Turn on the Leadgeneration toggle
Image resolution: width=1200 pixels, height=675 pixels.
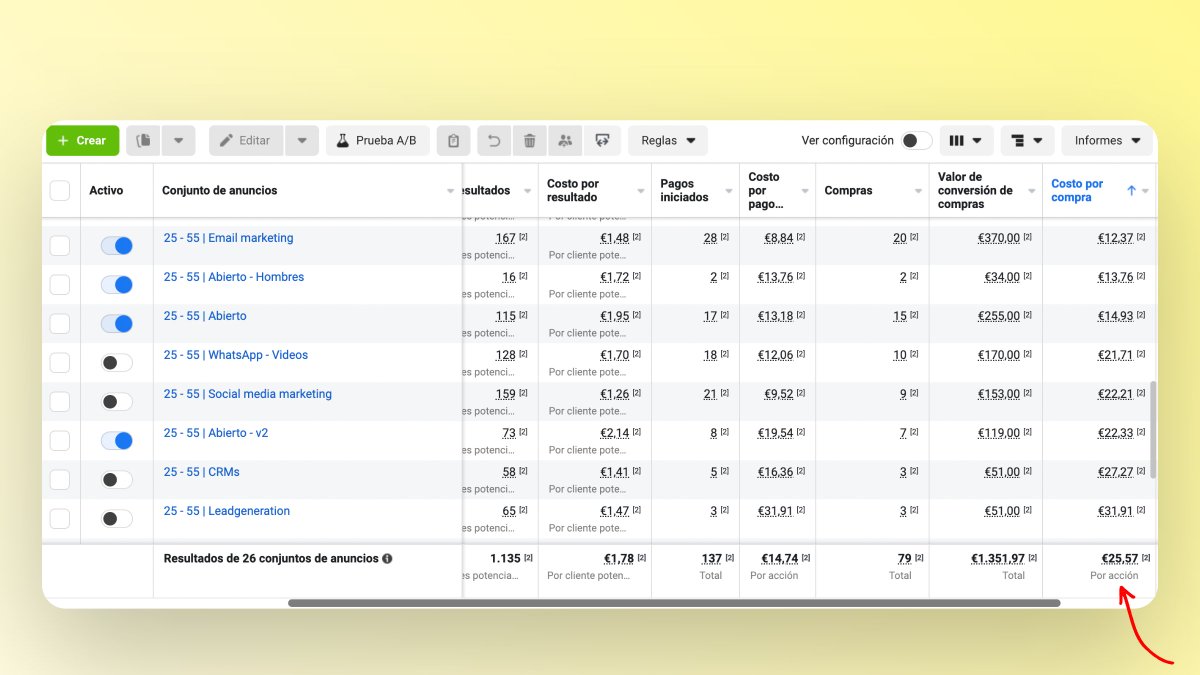[117, 519]
